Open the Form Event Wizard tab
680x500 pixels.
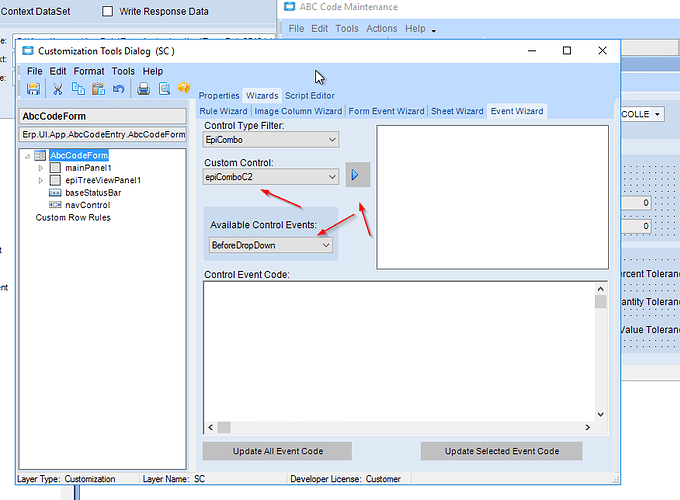click(386, 111)
